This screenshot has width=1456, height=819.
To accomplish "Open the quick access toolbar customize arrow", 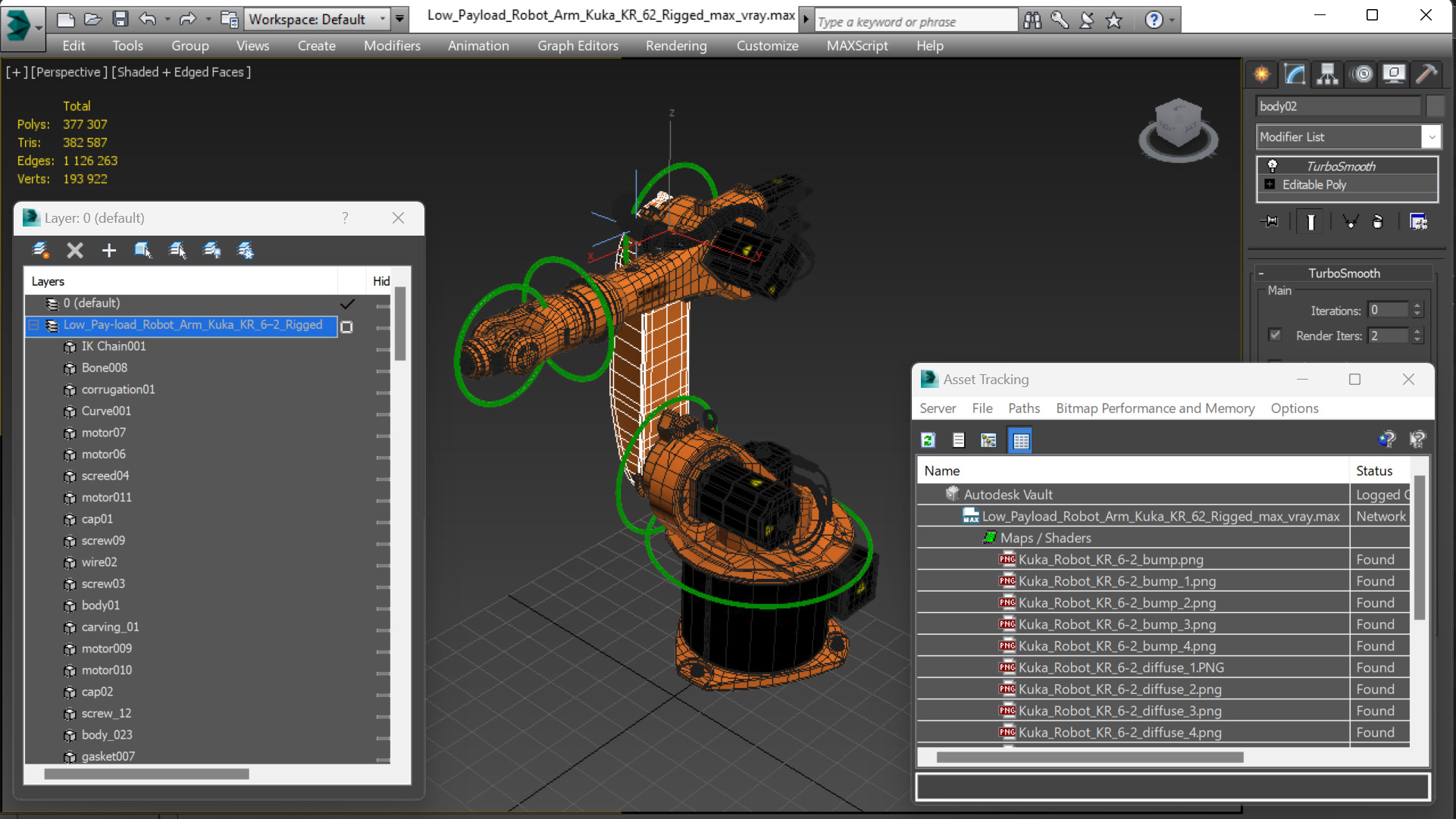I will (x=399, y=19).
